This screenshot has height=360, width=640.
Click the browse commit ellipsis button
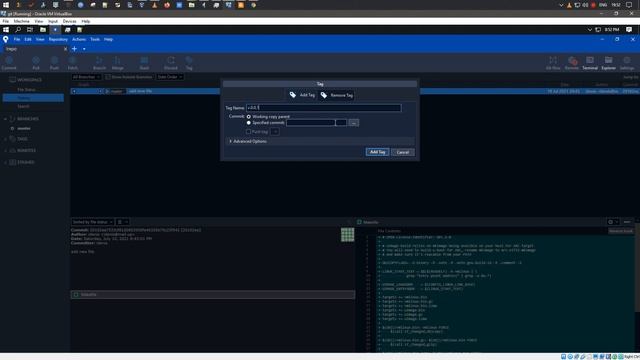point(354,123)
